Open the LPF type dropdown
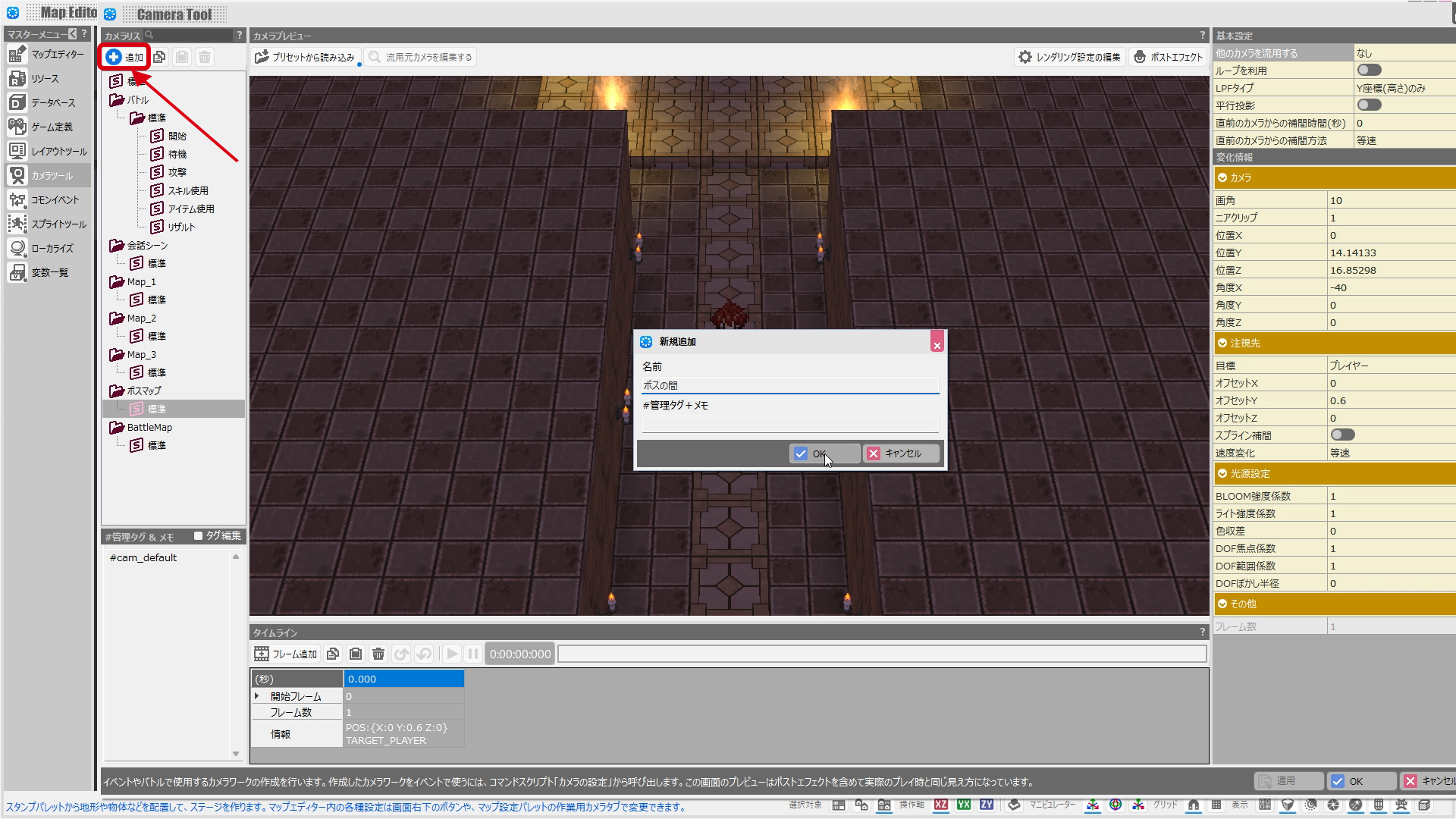Image resolution: width=1456 pixels, height=819 pixels. 1404,88
